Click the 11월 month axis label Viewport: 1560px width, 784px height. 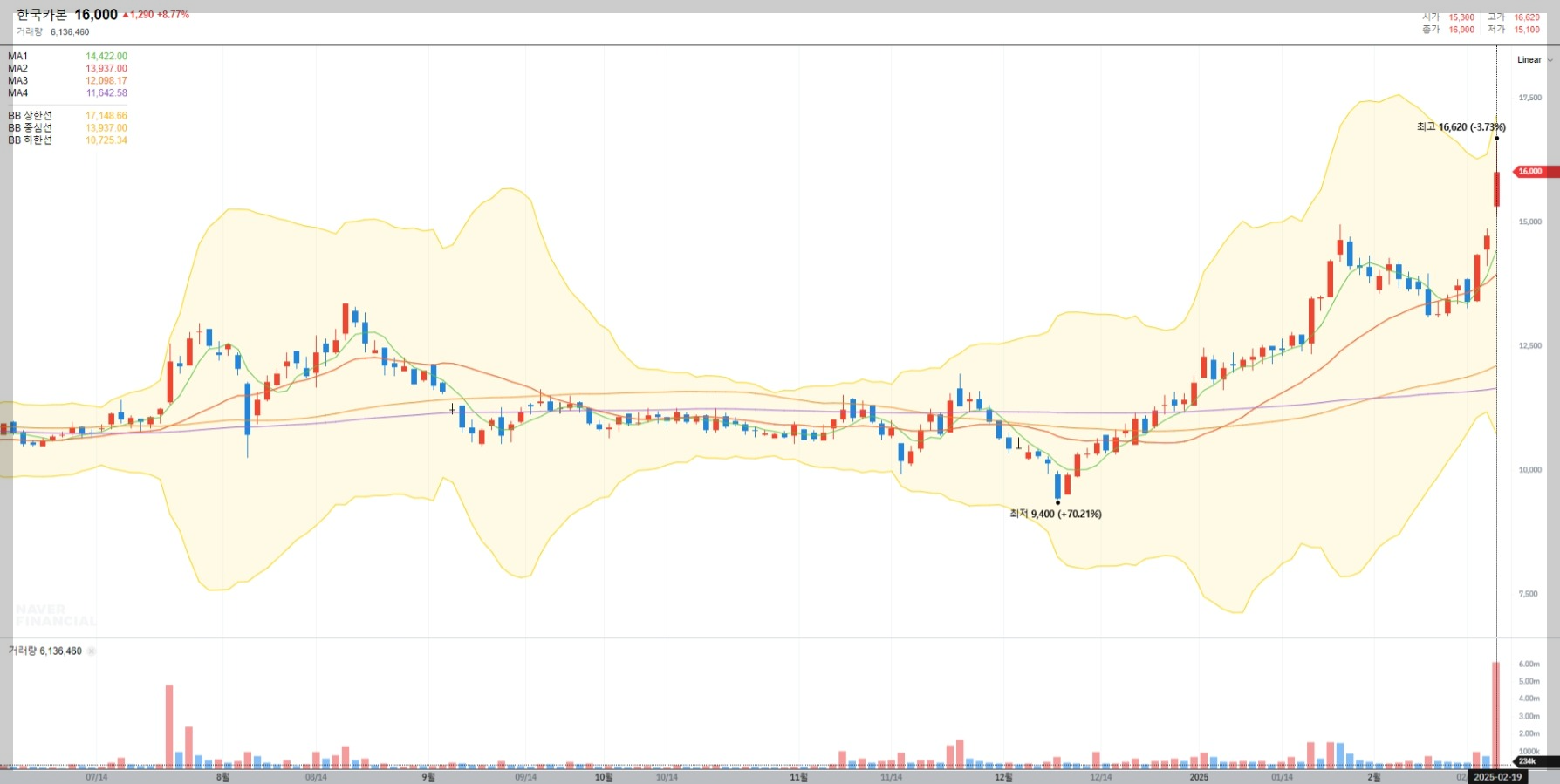[x=798, y=777]
